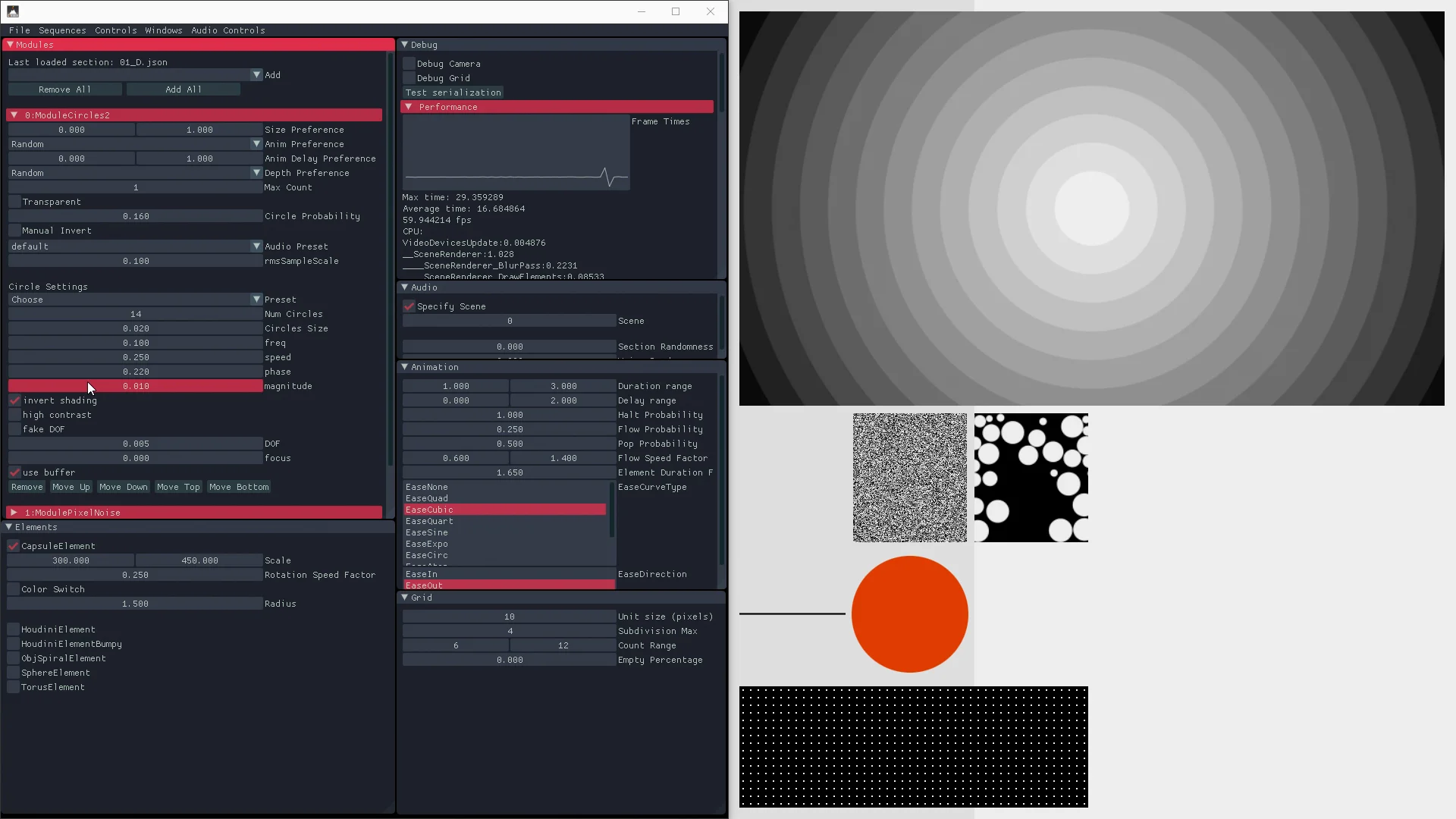Viewport: 1456px width, 819px height.
Task: Click the Num Circles slider
Action: pyautogui.click(x=135, y=314)
